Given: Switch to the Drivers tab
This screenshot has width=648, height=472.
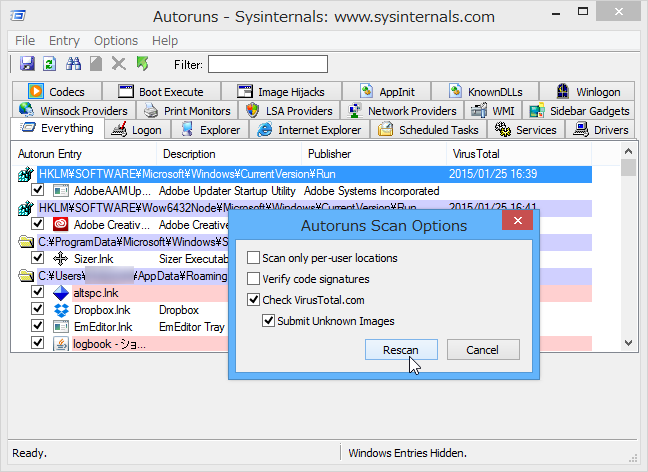Looking at the screenshot, I should 600,129.
